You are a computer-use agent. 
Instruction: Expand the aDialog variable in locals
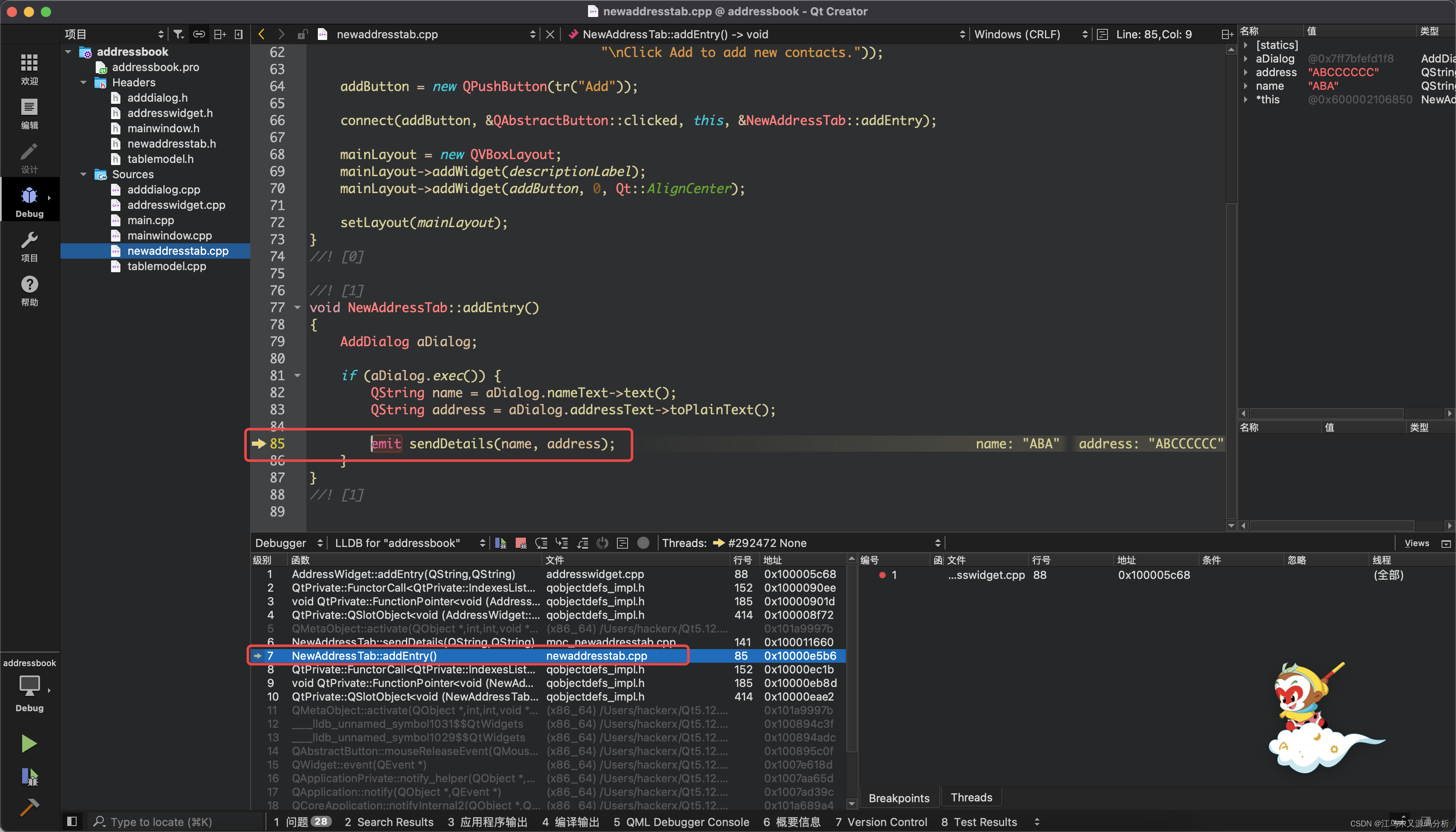point(1246,58)
